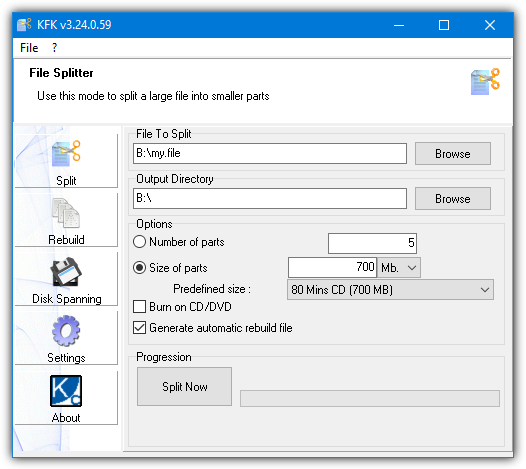Select the Number of parts radio button
Viewport: 526px width, 469px height.
[140, 242]
